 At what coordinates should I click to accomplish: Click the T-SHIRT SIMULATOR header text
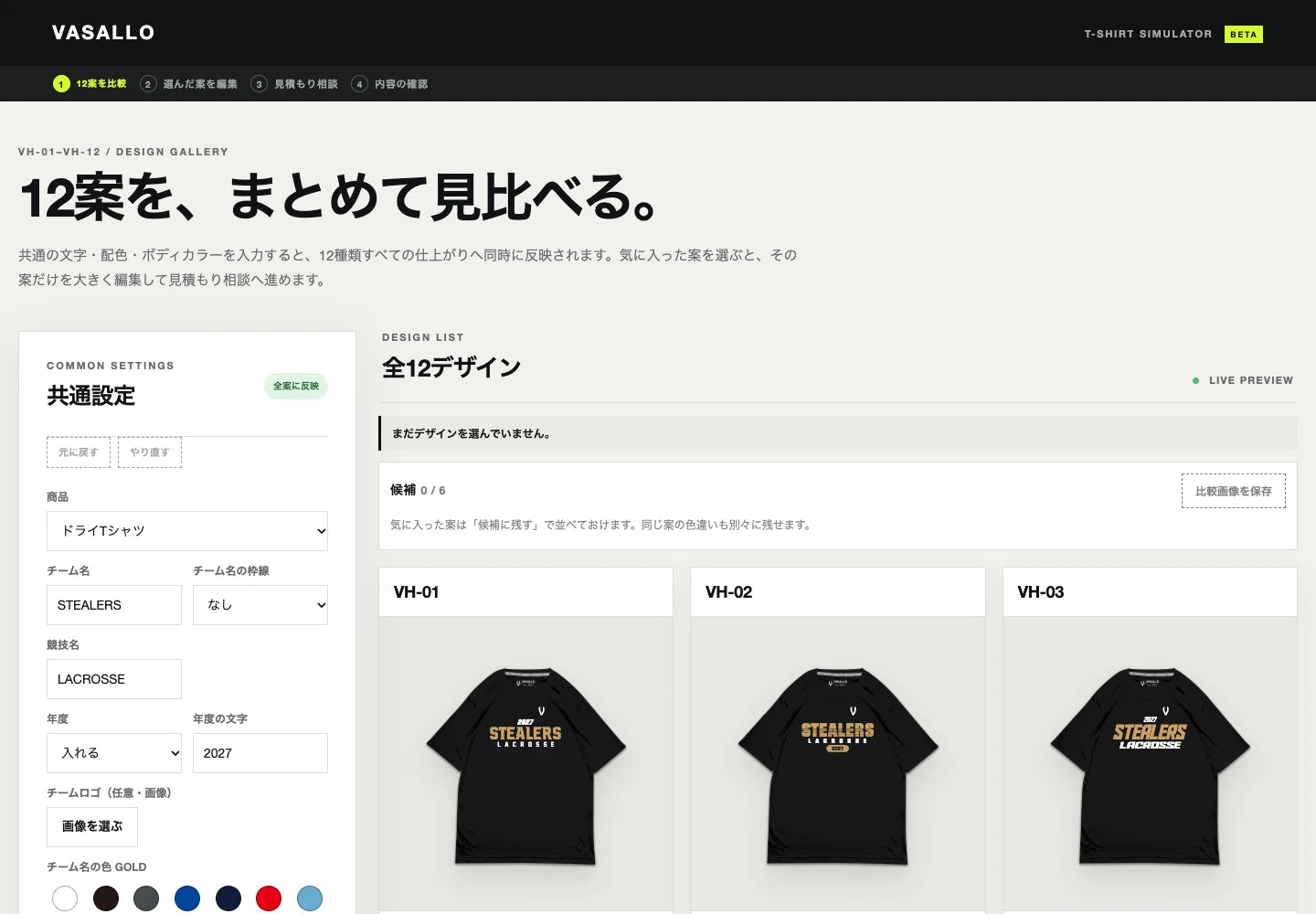[x=1148, y=34]
